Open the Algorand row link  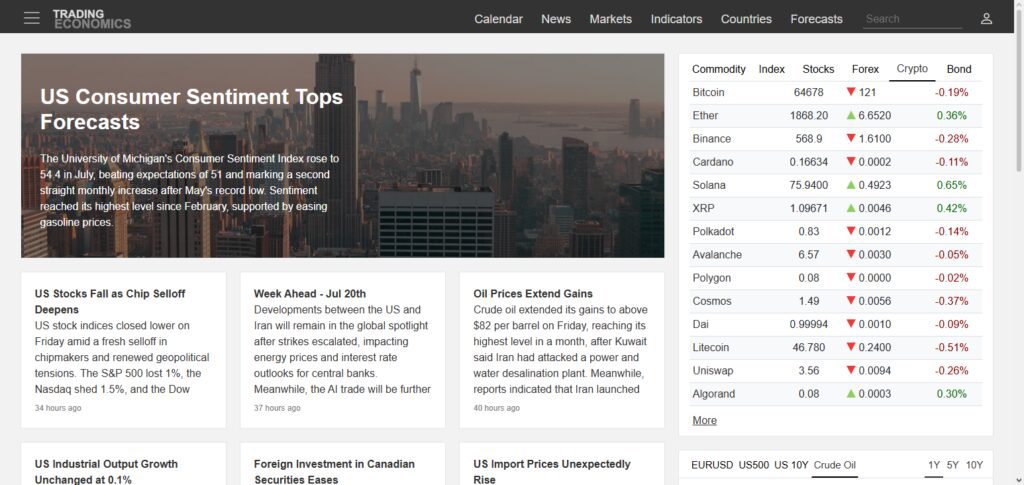(x=713, y=394)
